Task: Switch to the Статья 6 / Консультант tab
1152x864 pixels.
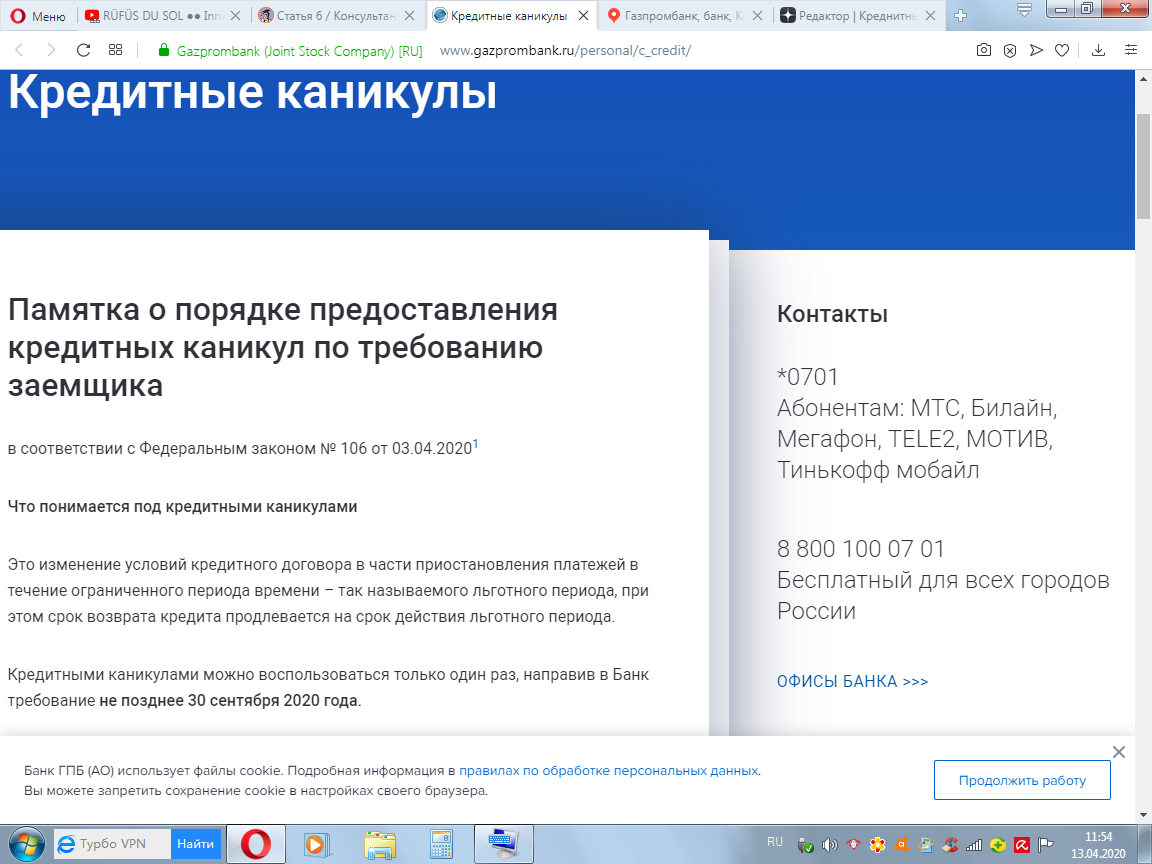Action: pyautogui.click(x=326, y=15)
